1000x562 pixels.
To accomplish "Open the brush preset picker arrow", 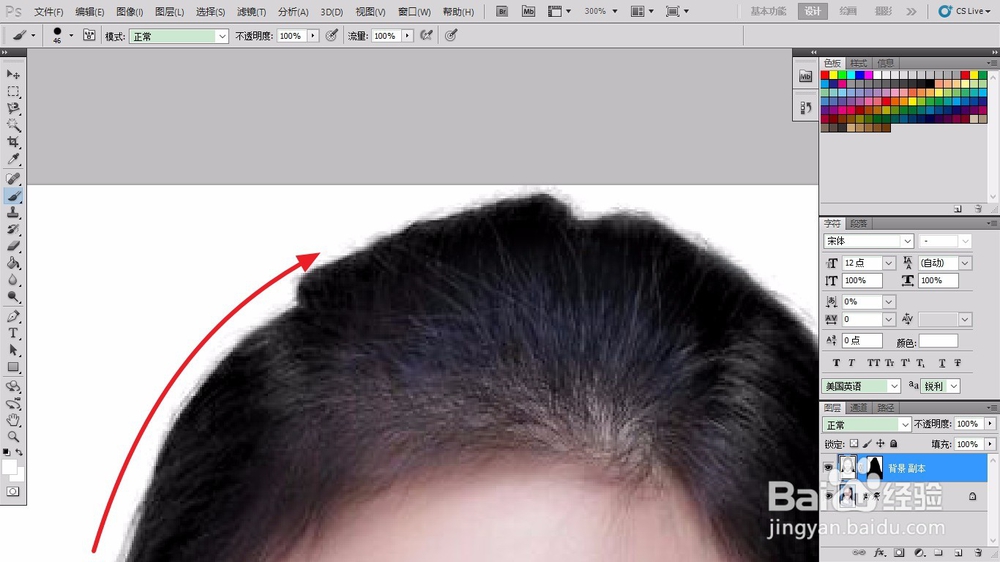I will coord(71,36).
